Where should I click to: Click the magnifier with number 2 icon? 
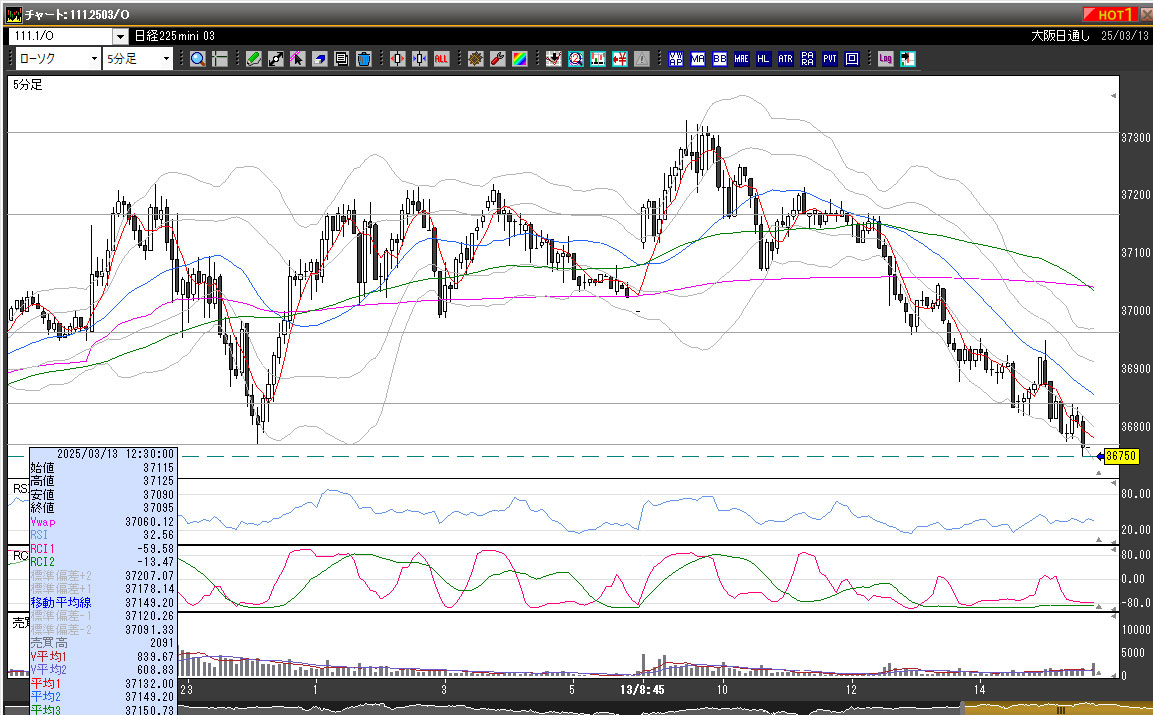[576, 59]
